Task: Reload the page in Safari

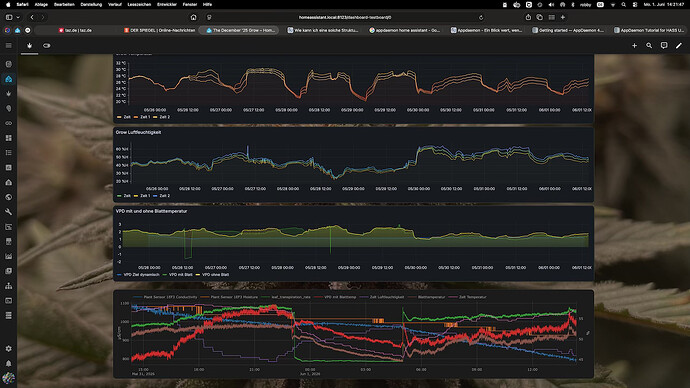Action: [x=481, y=18]
